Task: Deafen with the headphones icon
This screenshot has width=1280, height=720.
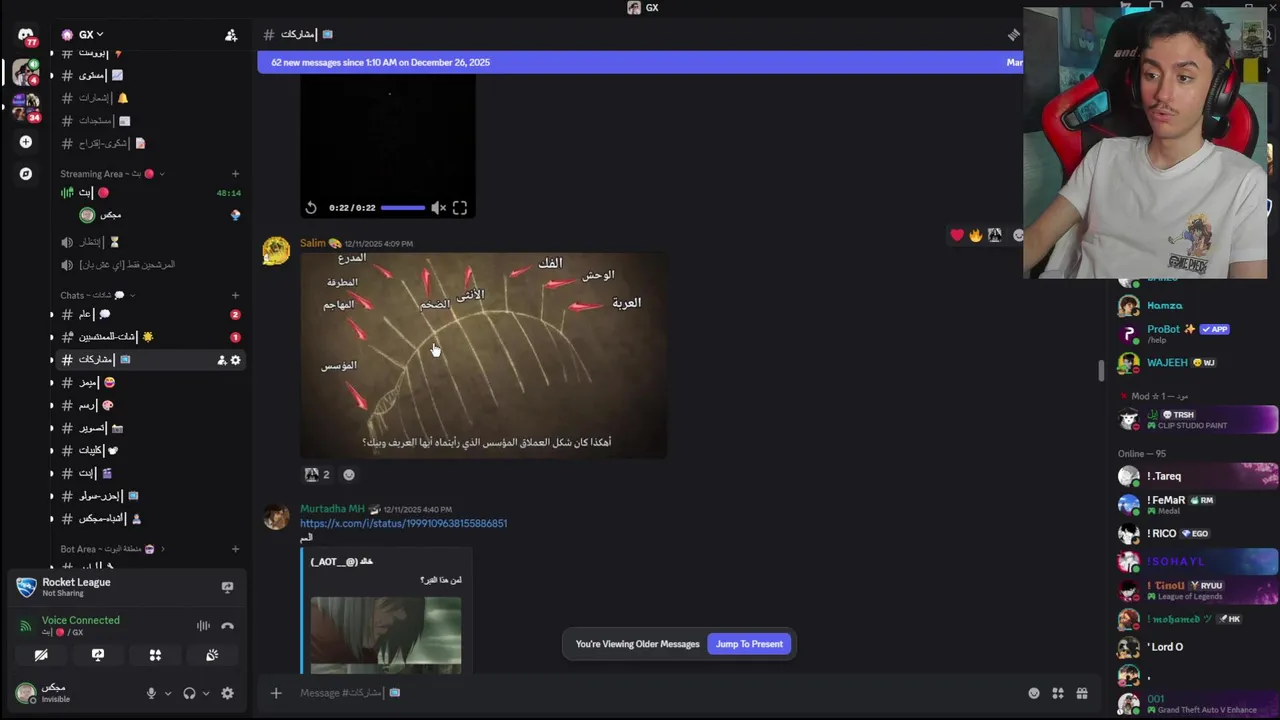Action: click(x=189, y=693)
